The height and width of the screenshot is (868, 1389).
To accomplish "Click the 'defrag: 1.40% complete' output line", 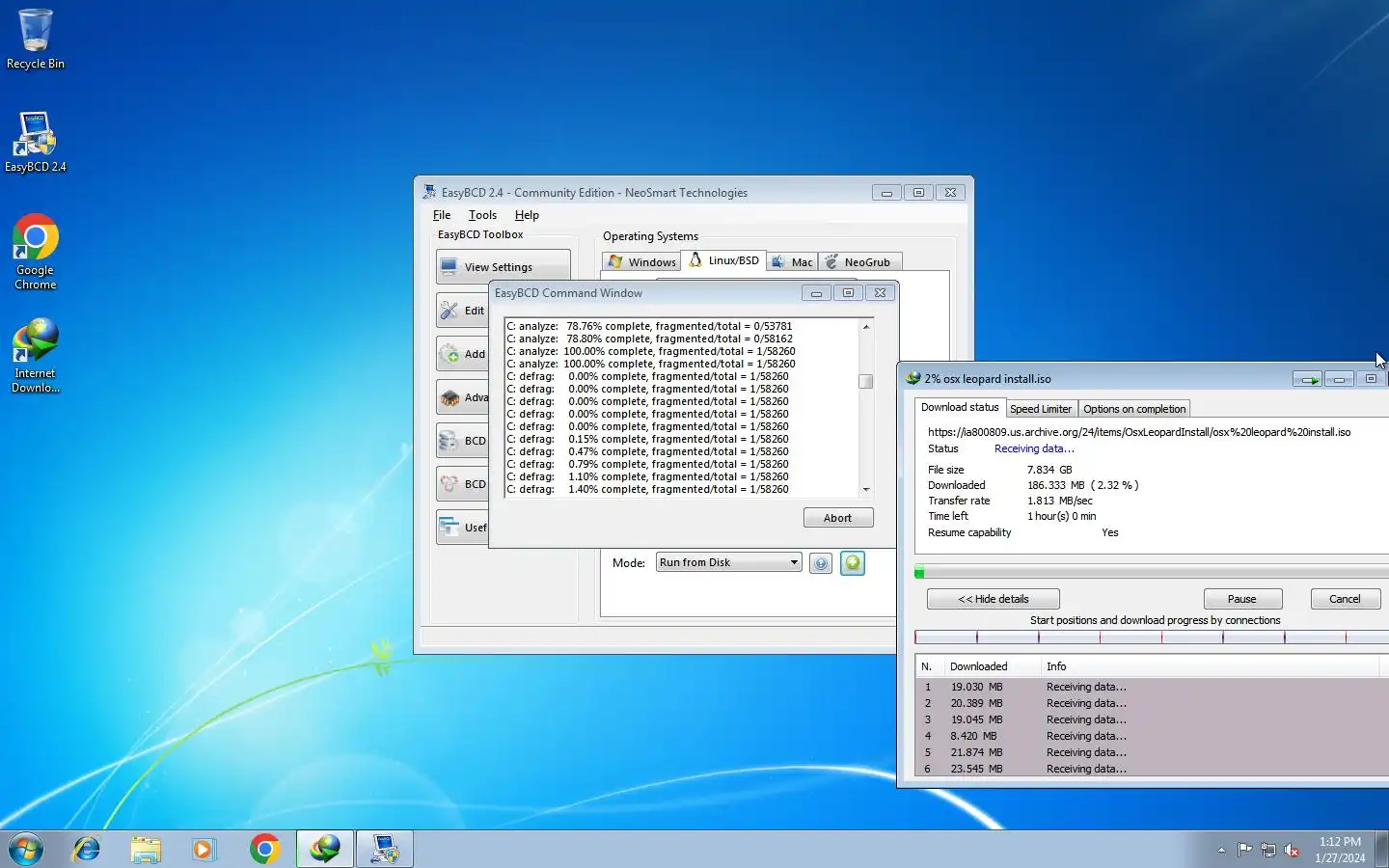I will click(x=647, y=489).
